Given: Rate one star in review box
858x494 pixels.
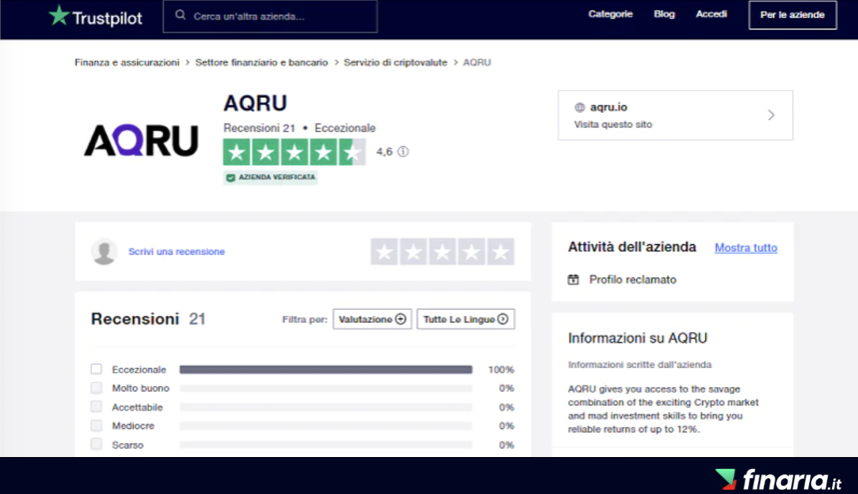Looking at the screenshot, I should pyautogui.click(x=384, y=252).
